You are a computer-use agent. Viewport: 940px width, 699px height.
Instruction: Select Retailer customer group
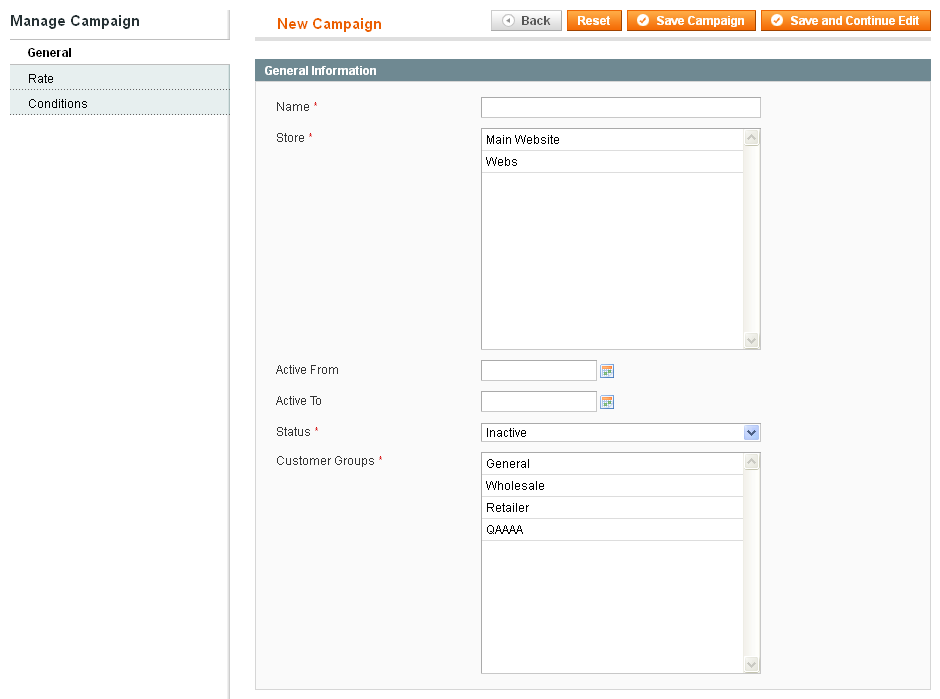click(612, 508)
